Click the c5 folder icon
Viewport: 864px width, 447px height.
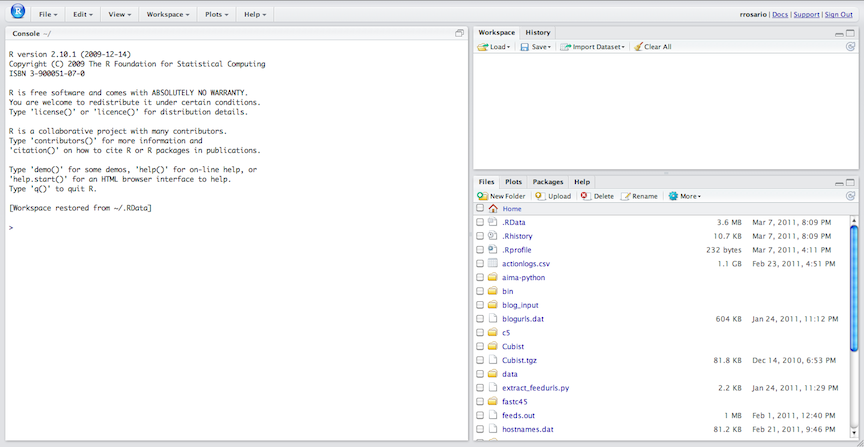[x=493, y=332]
